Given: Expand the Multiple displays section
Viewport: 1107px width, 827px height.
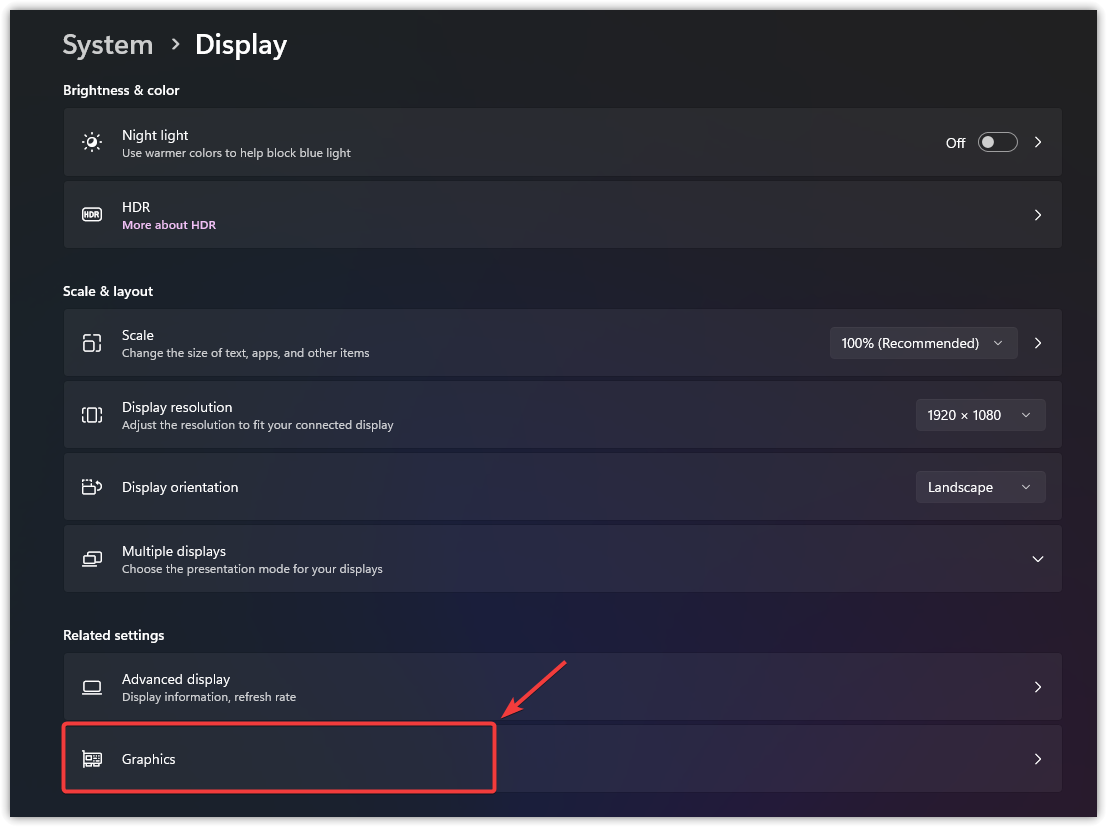Looking at the screenshot, I should click(1038, 559).
